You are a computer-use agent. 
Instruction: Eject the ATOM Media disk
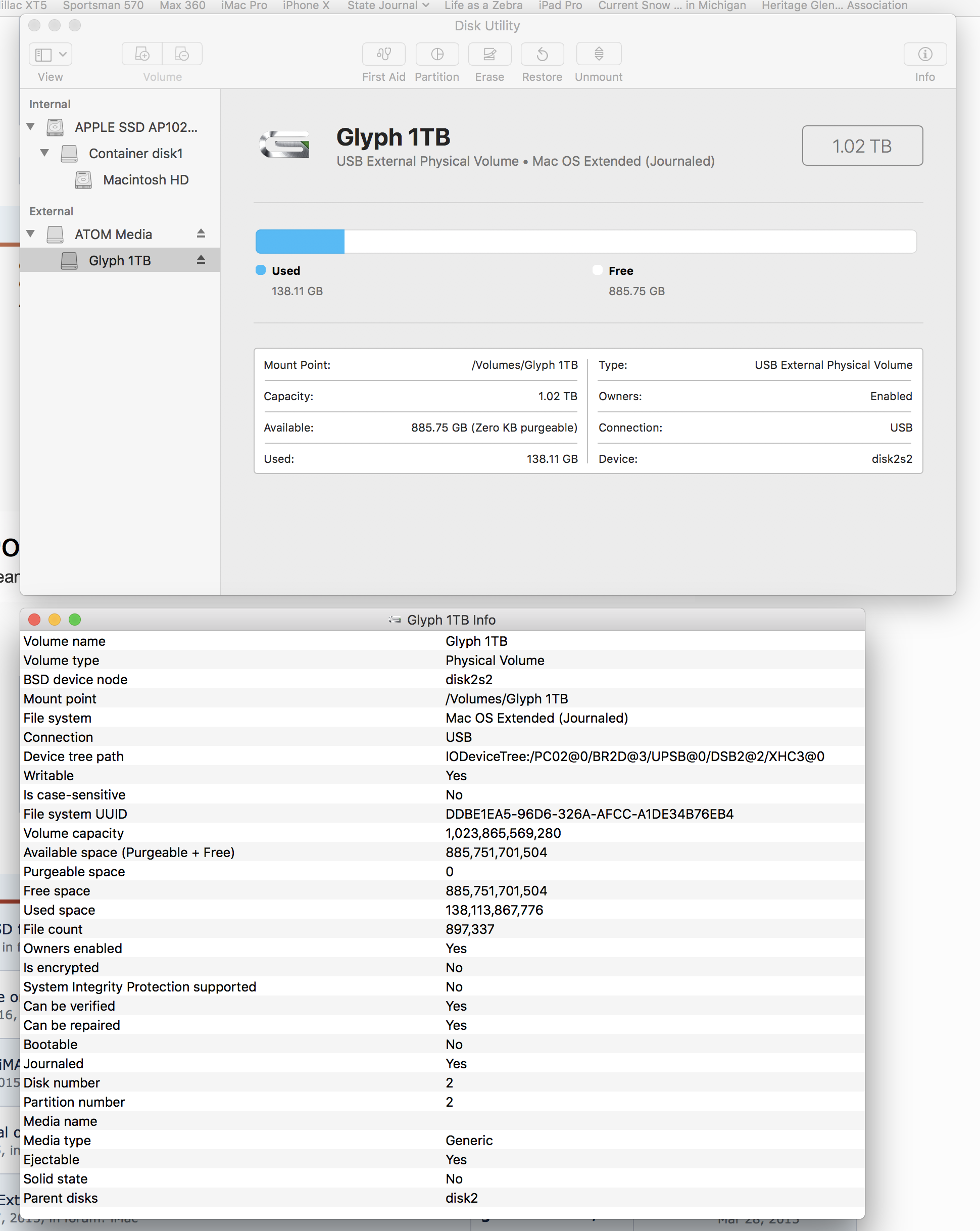[x=201, y=233]
